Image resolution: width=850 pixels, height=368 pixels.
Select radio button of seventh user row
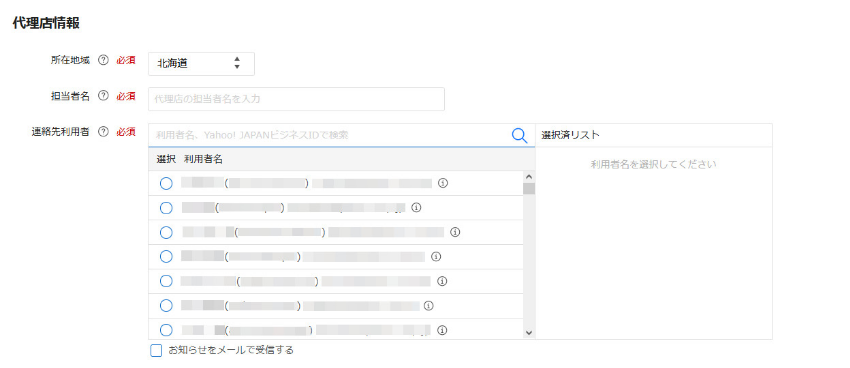[x=166, y=330]
